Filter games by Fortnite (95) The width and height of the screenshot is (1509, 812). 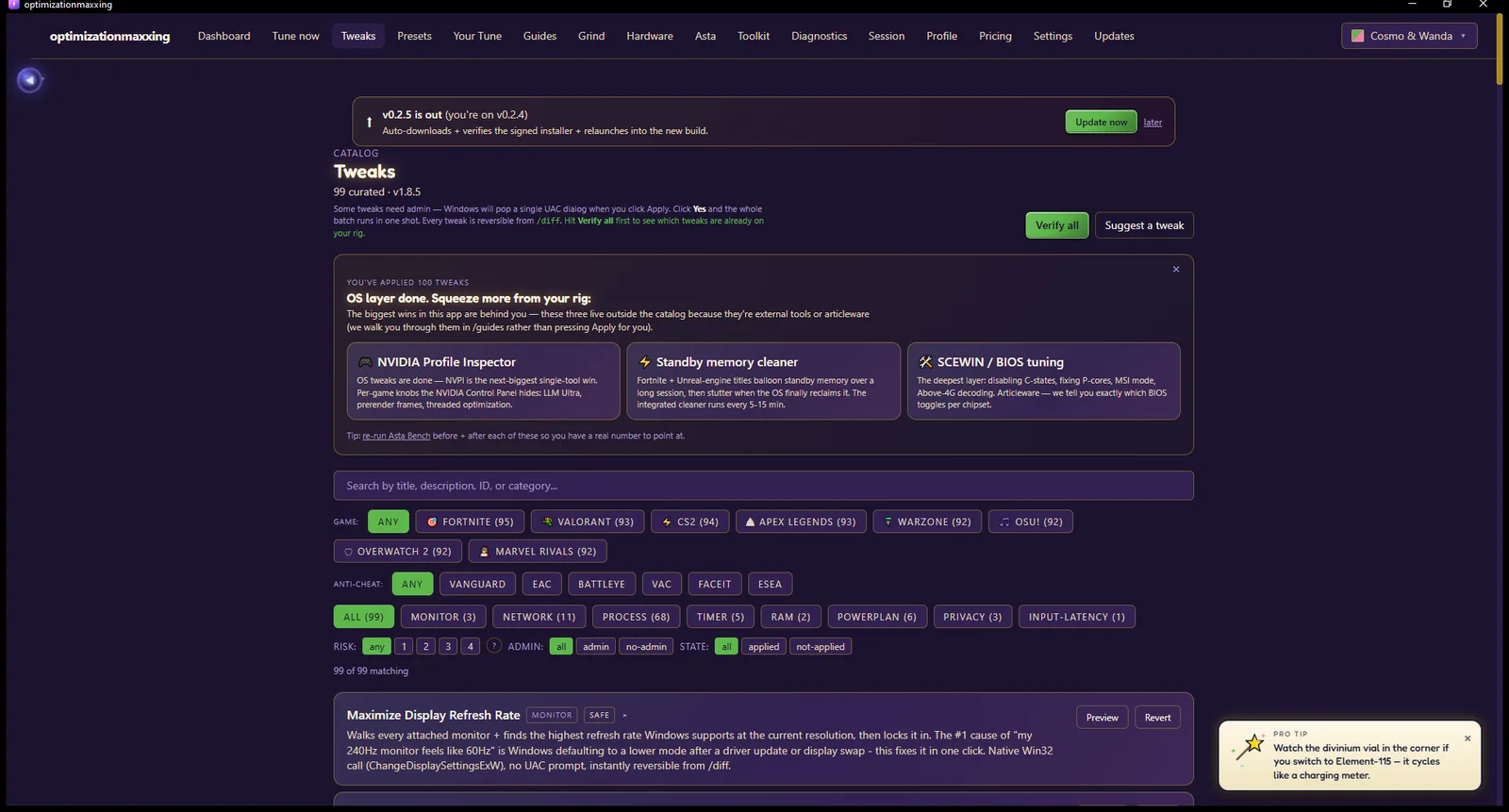[470, 522]
